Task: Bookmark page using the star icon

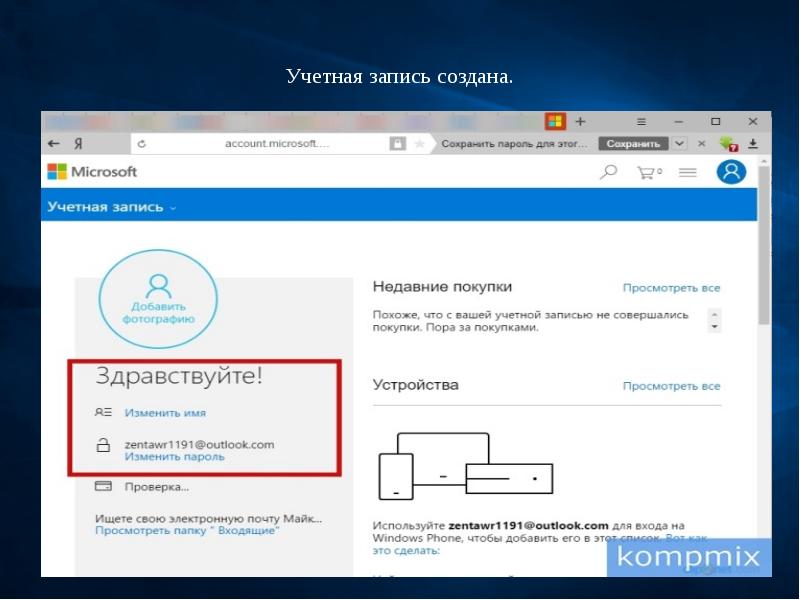Action: [x=419, y=144]
